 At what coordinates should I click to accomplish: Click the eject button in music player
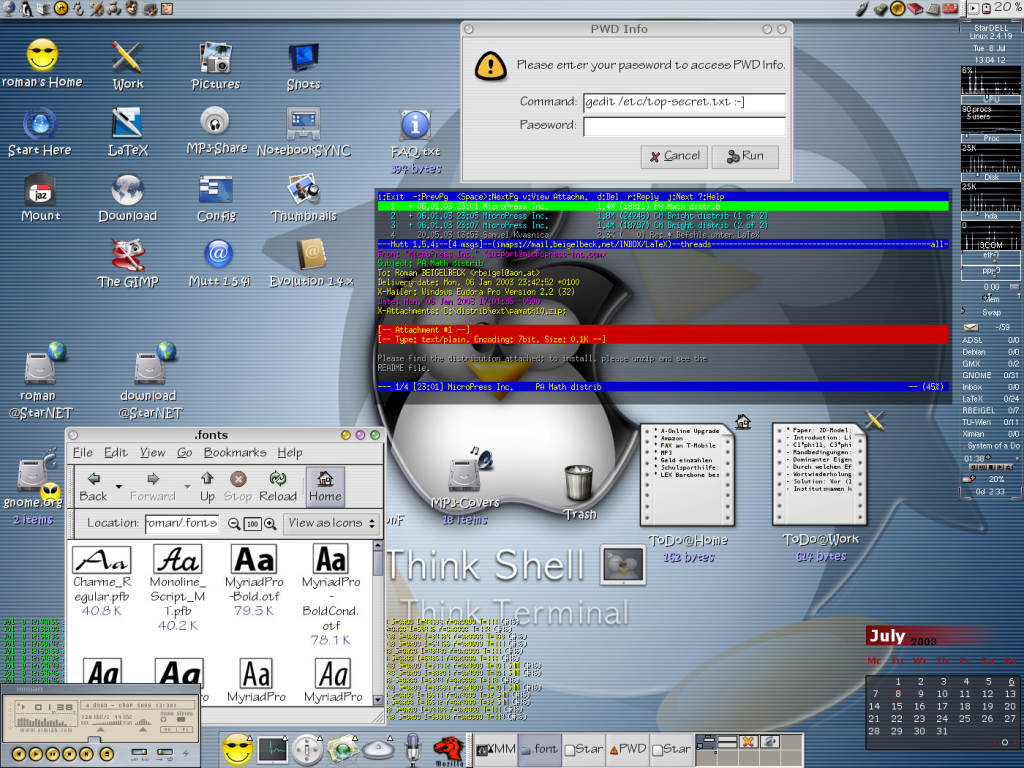(x=106, y=754)
